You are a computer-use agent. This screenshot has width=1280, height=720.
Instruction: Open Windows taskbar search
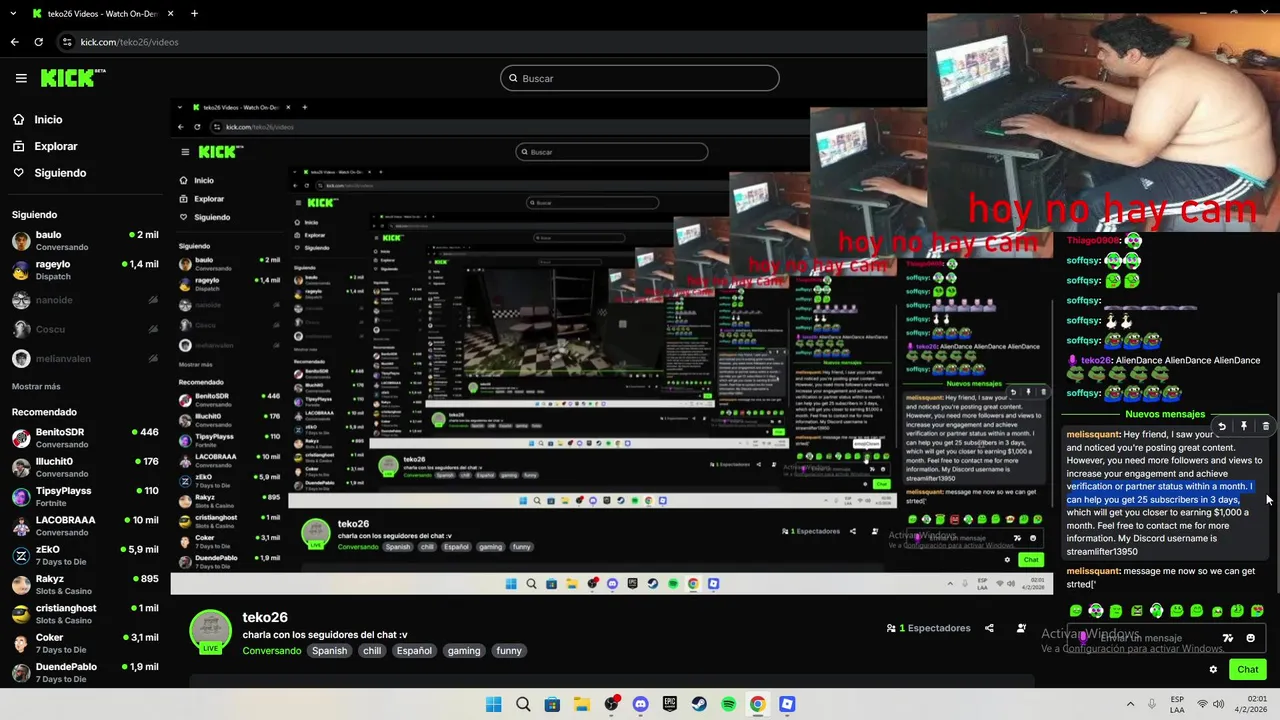click(523, 704)
